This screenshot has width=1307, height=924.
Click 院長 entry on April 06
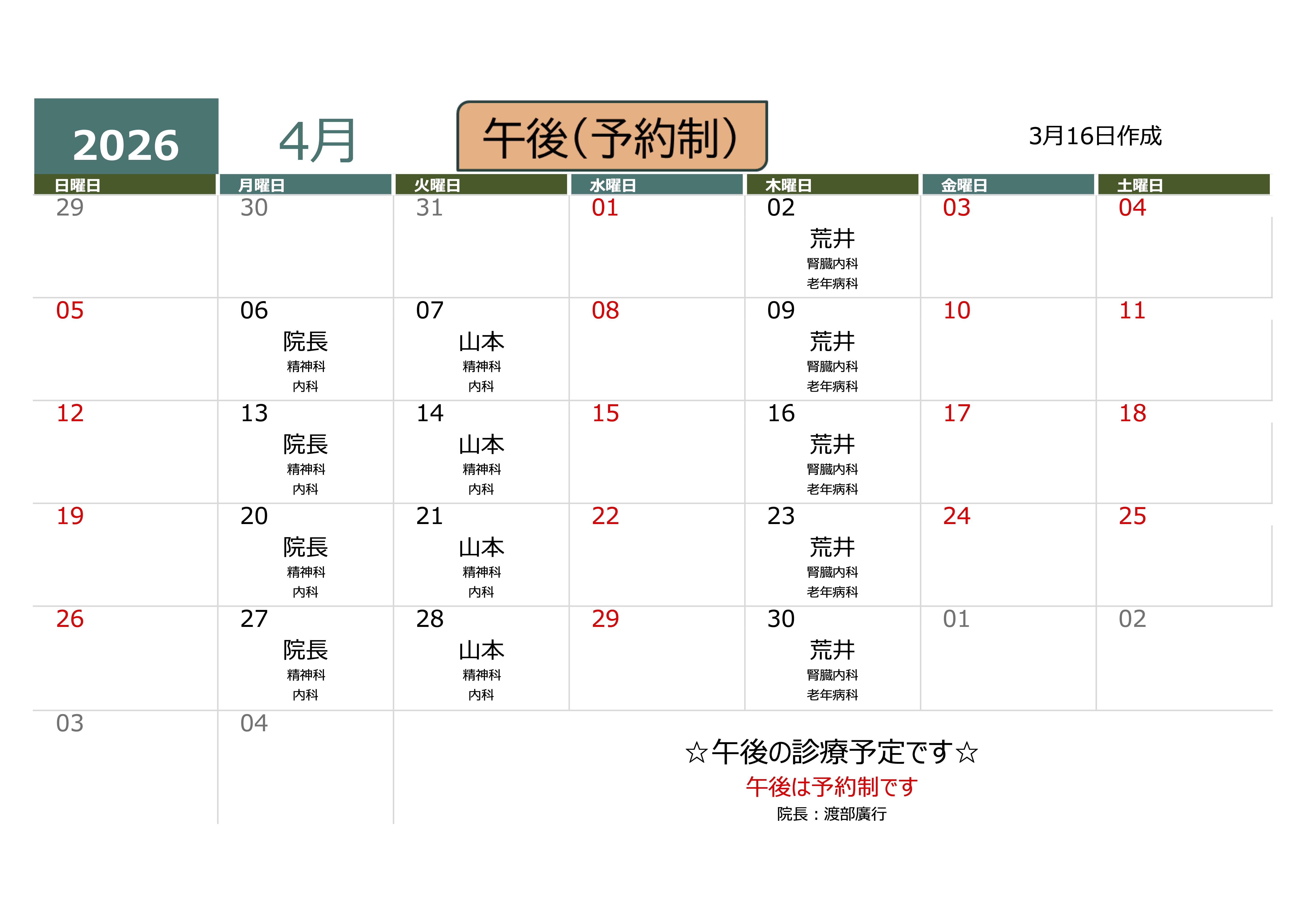305,342
